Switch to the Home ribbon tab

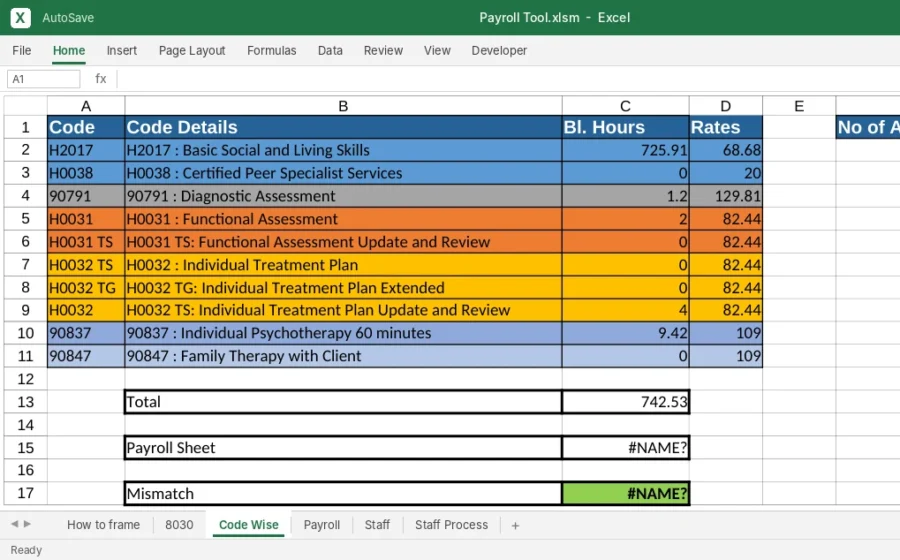coord(69,50)
